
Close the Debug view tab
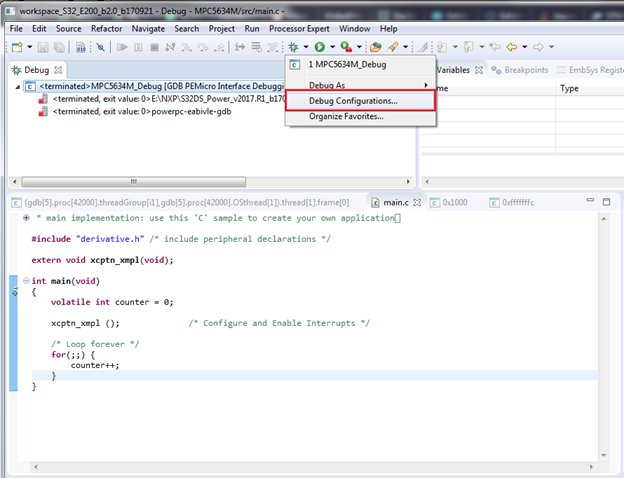point(58,70)
